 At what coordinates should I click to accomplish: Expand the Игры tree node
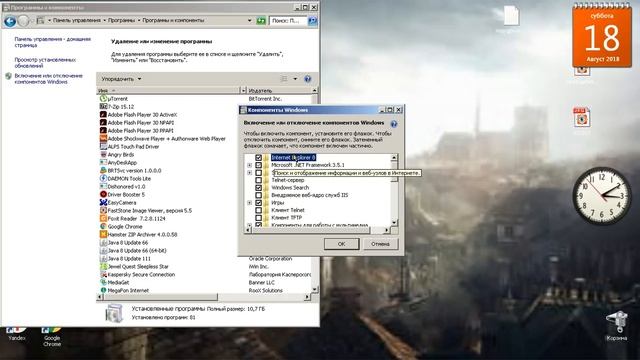249,202
